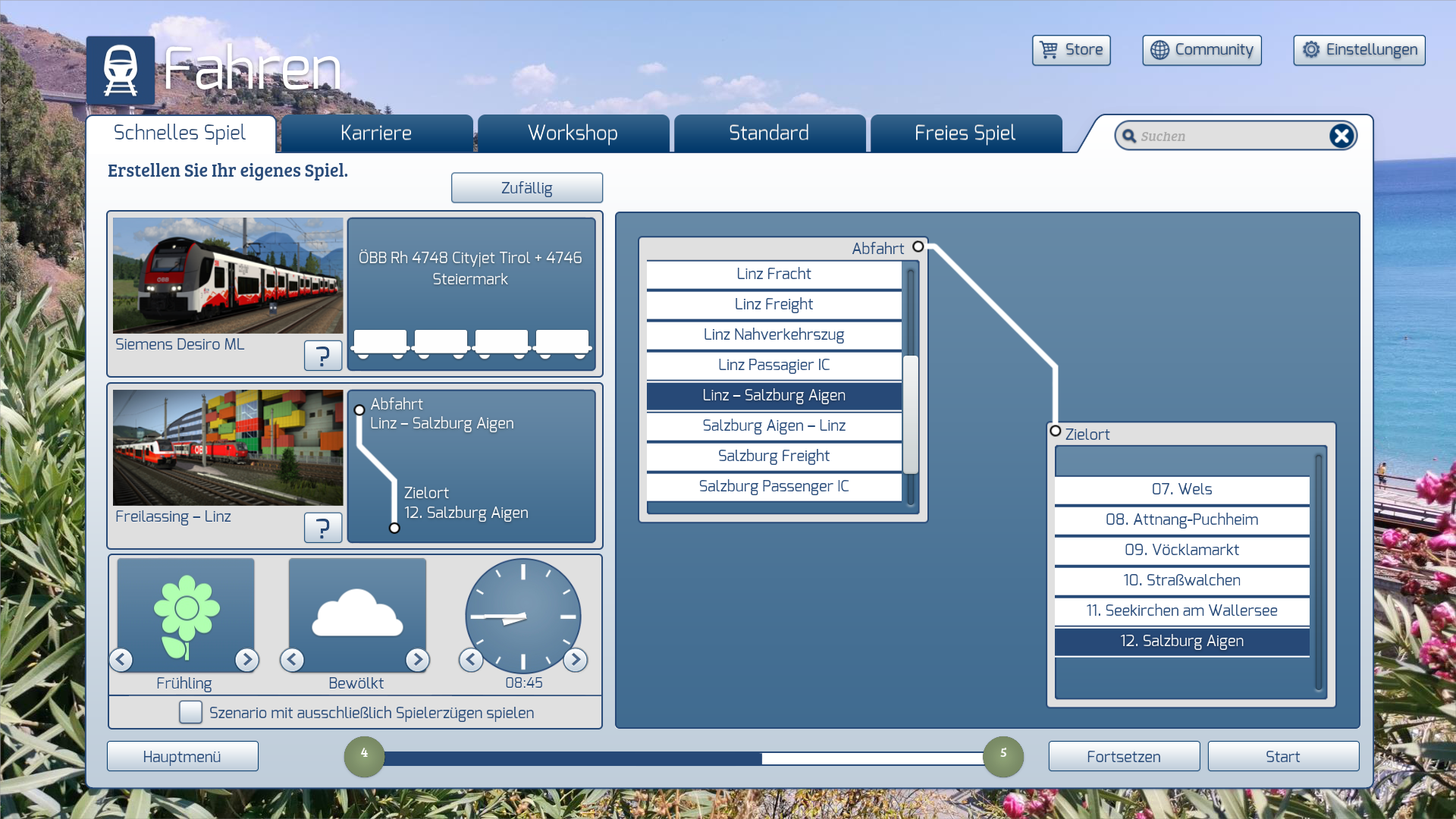Viewport: 1456px width, 819px height.
Task: Select the Freilassing – Linz route thumbnail
Action: pos(228,448)
